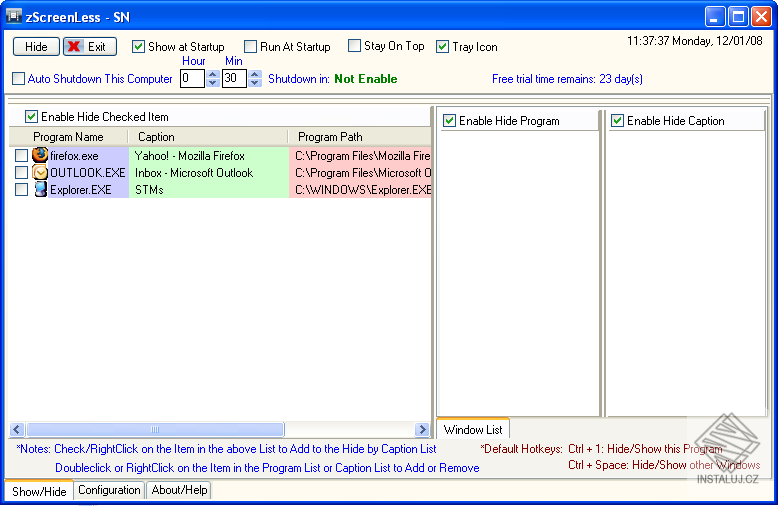The height and width of the screenshot is (506, 778).
Task: Select the Show/Hide tab
Action: pos(39,491)
